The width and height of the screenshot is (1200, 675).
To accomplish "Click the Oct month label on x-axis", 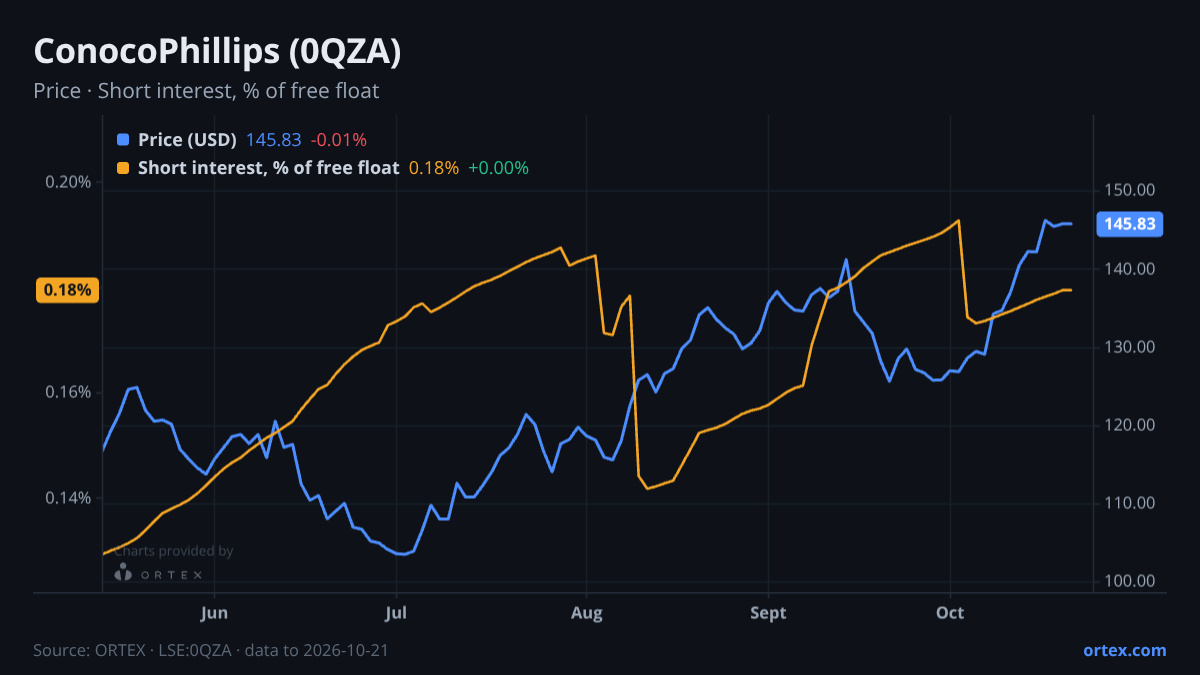I will [950, 613].
